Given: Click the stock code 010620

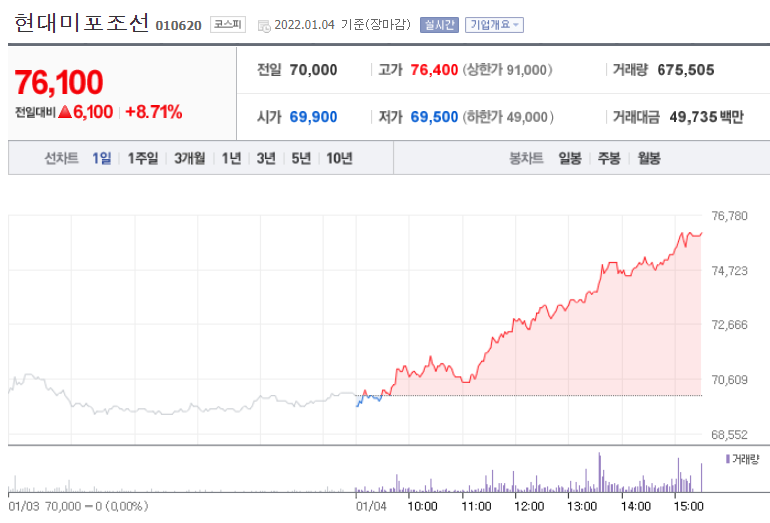Looking at the screenshot, I should pos(178,26).
